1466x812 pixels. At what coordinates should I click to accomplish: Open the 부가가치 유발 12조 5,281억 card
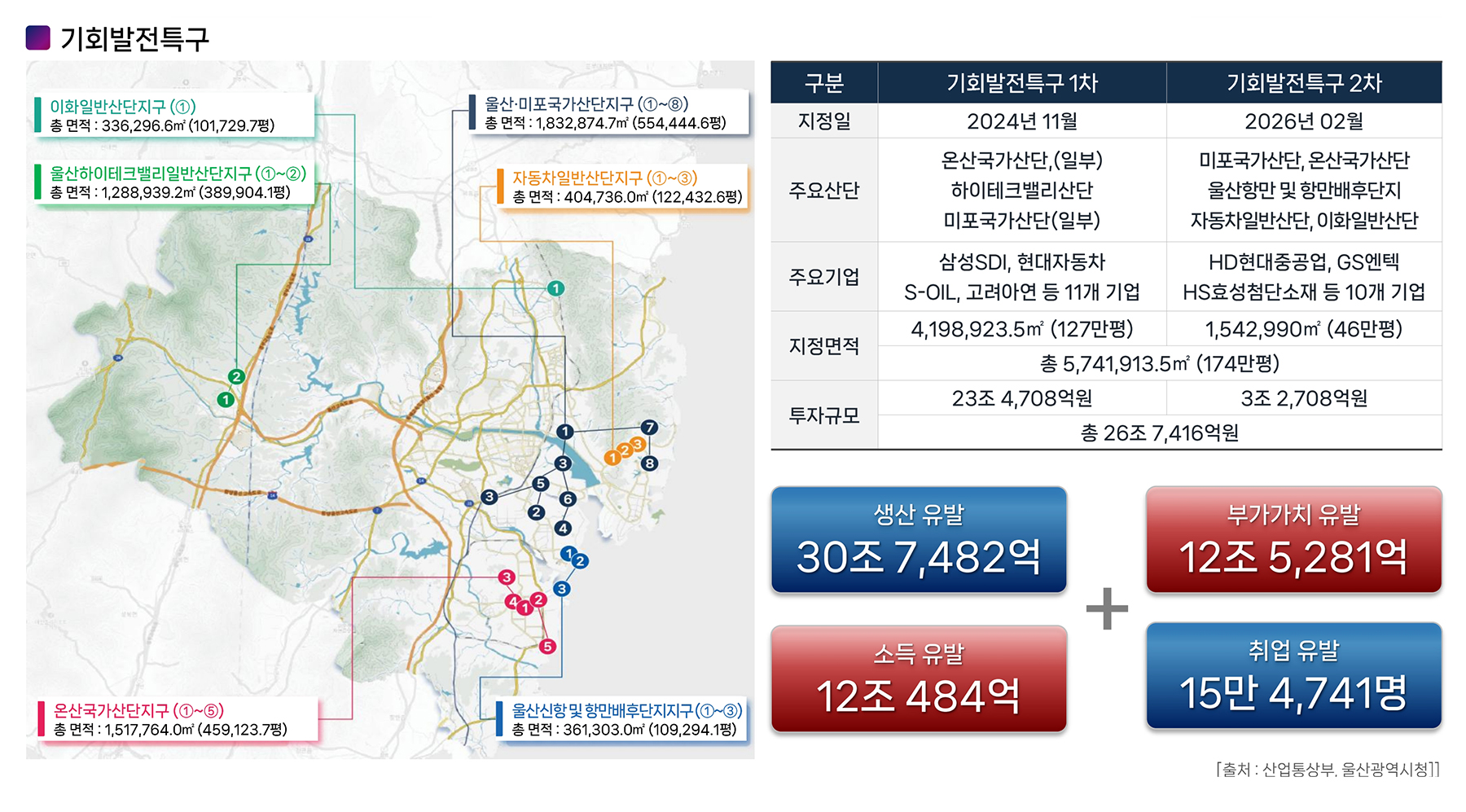pos(1293,539)
